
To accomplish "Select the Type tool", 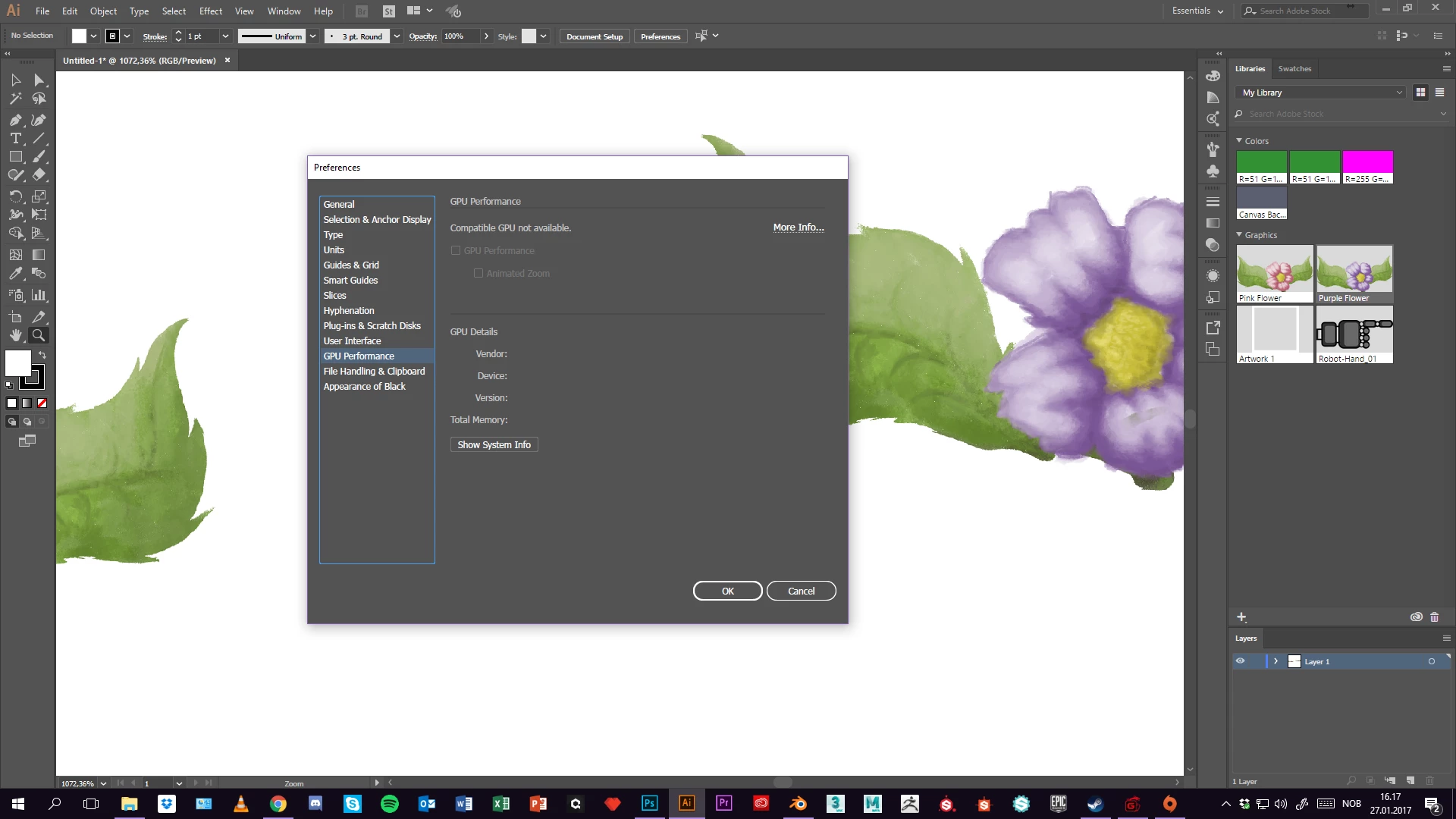I will pos(15,139).
